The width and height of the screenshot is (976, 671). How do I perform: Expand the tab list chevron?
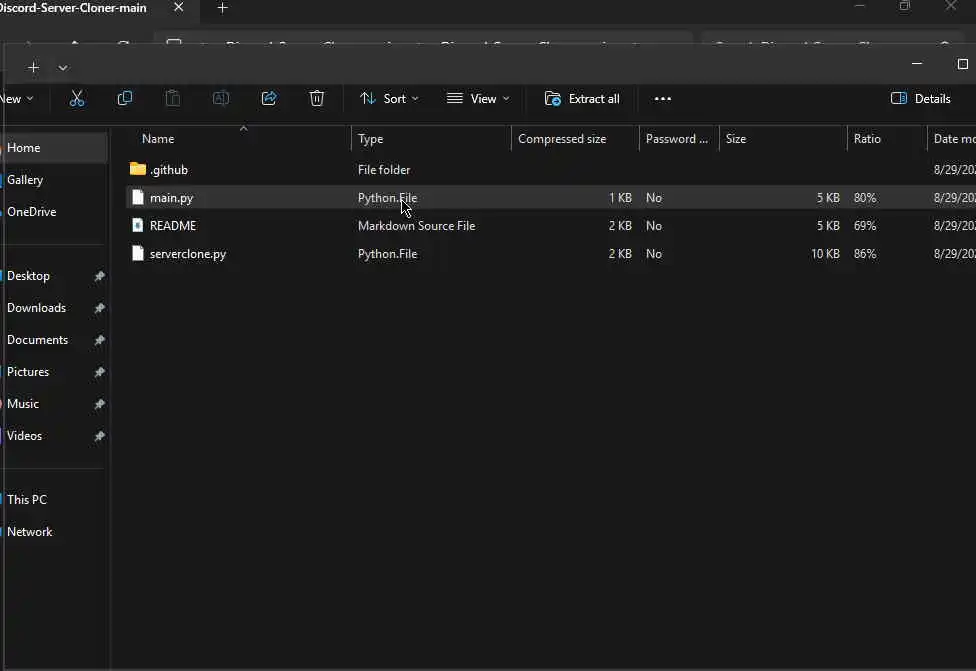(63, 67)
